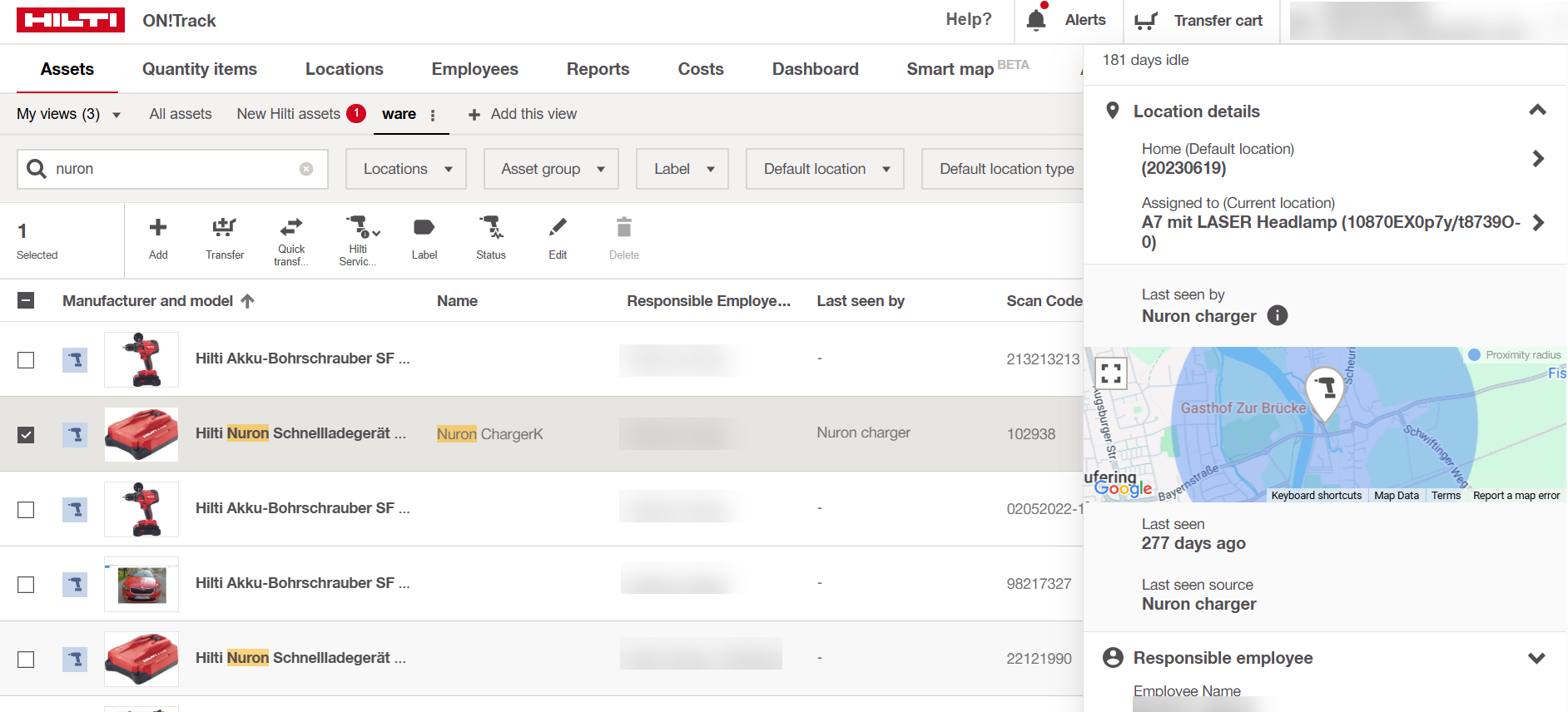Collapse the Location details section
The width and height of the screenshot is (1568, 712).
coord(1536,111)
